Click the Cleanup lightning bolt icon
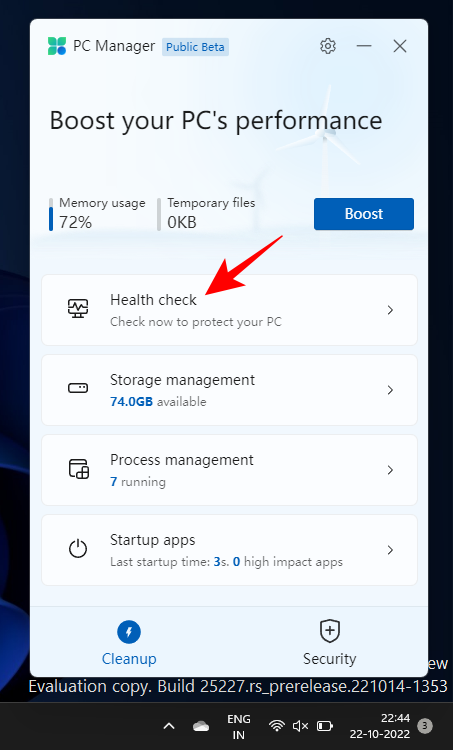This screenshot has width=453, height=750. [129, 632]
